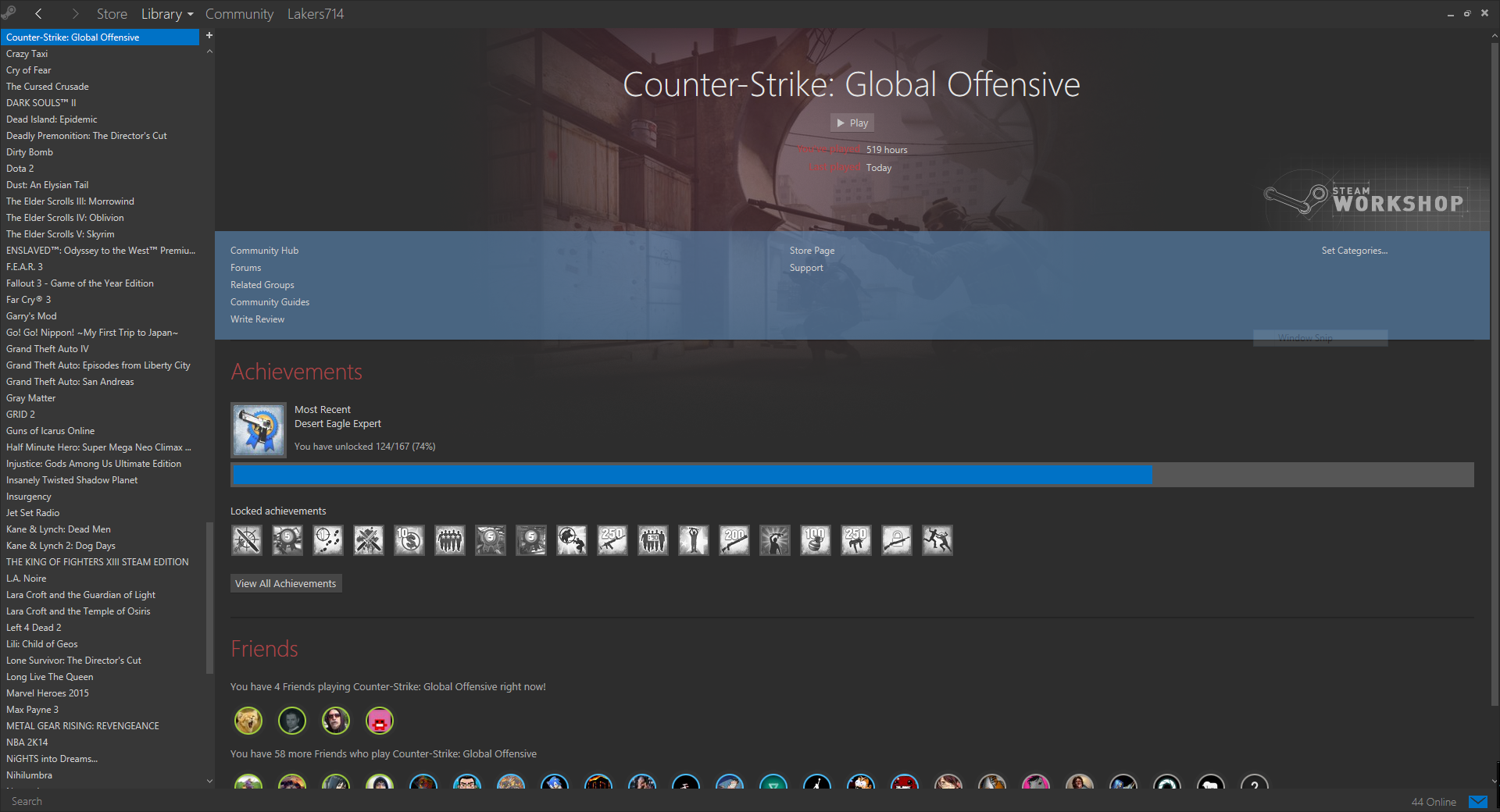The image size is (1500, 812).
Task: Select NBA 2K14 in the library
Action: [x=100, y=743]
